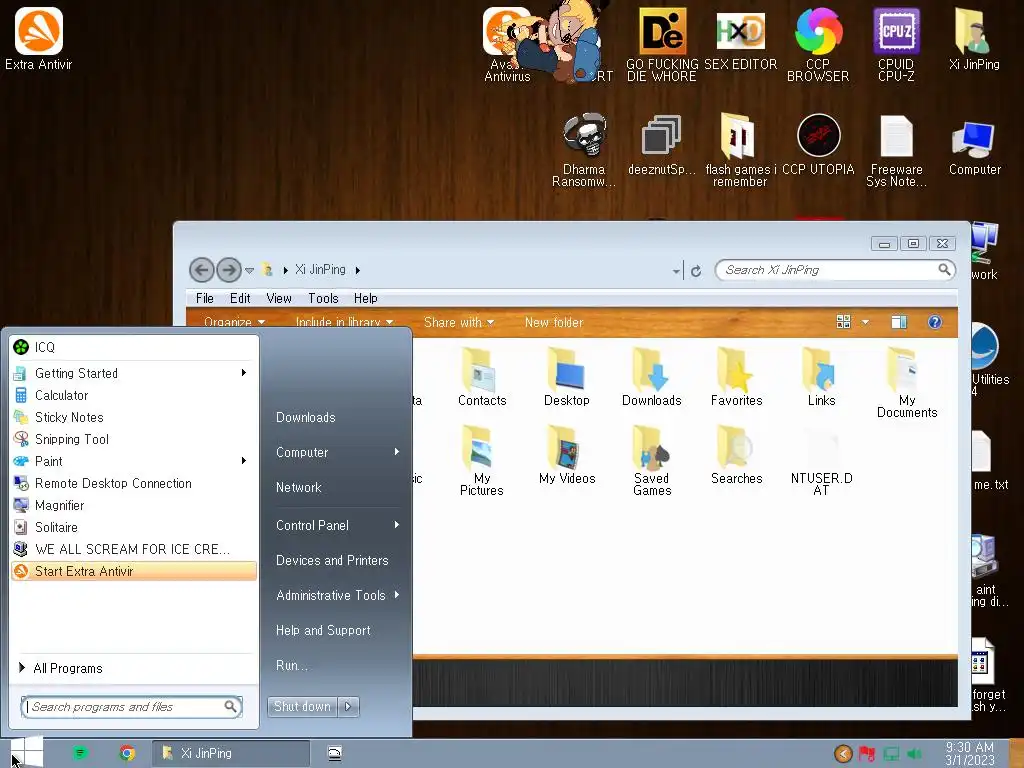Expand the Control Panel submenu arrow
This screenshot has height=768, width=1024.
click(396, 525)
